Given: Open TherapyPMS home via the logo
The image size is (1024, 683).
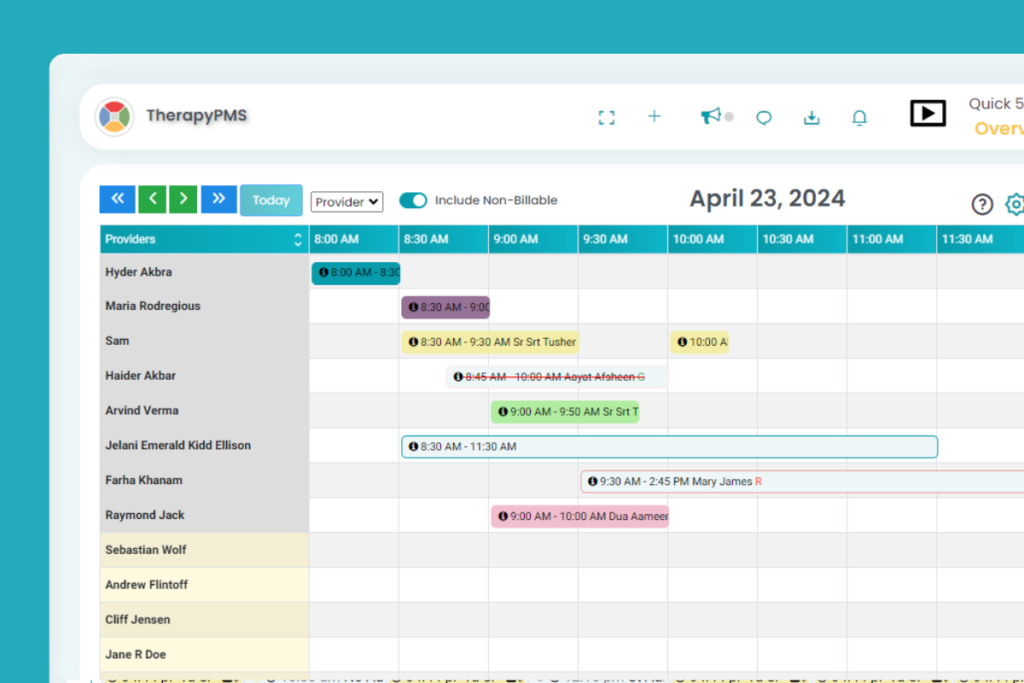Looking at the screenshot, I should coord(114,116).
